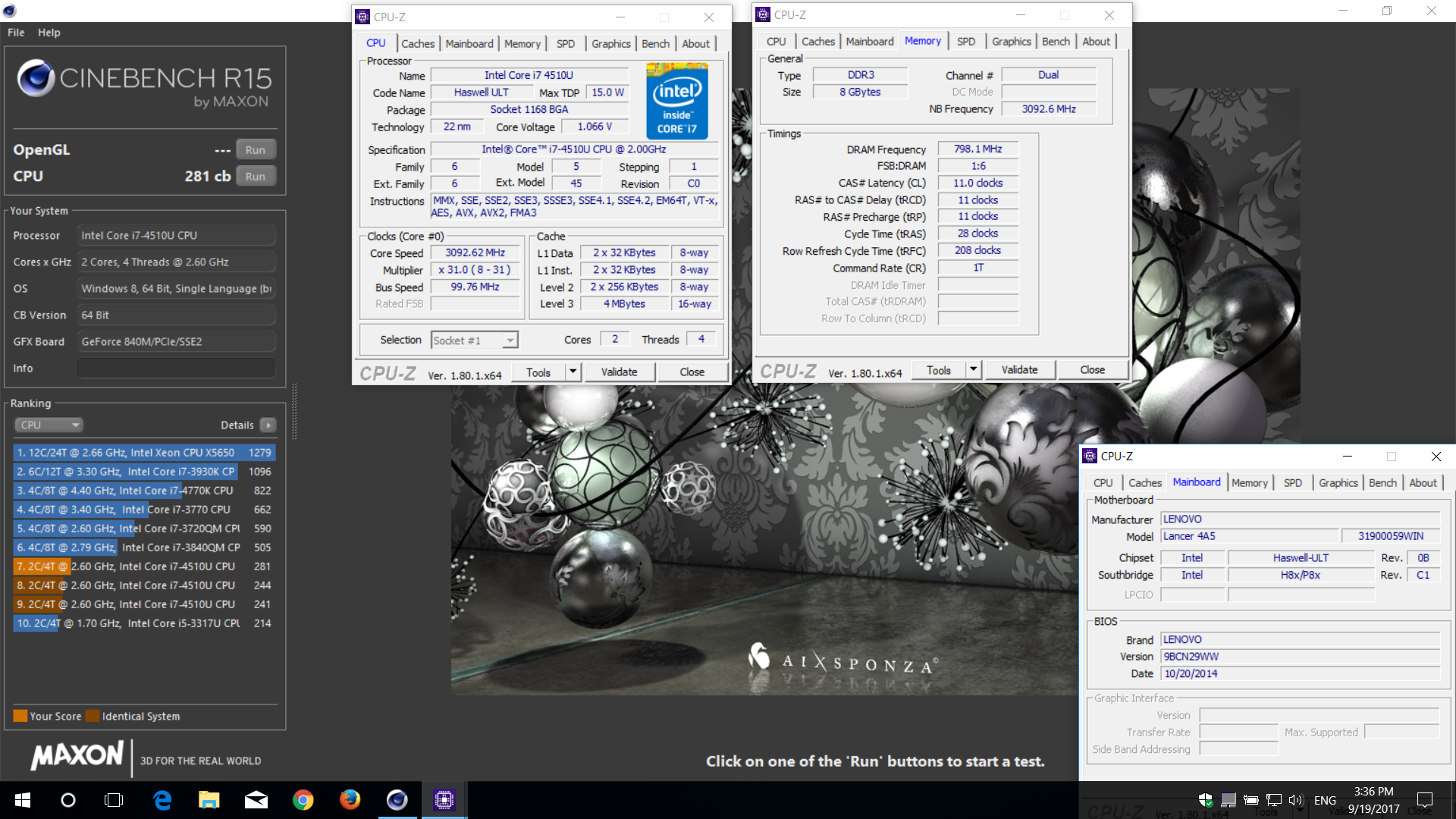Launch Google Chrome from the taskbar
This screenshot has width=1456, height=819.
(303, 800)
